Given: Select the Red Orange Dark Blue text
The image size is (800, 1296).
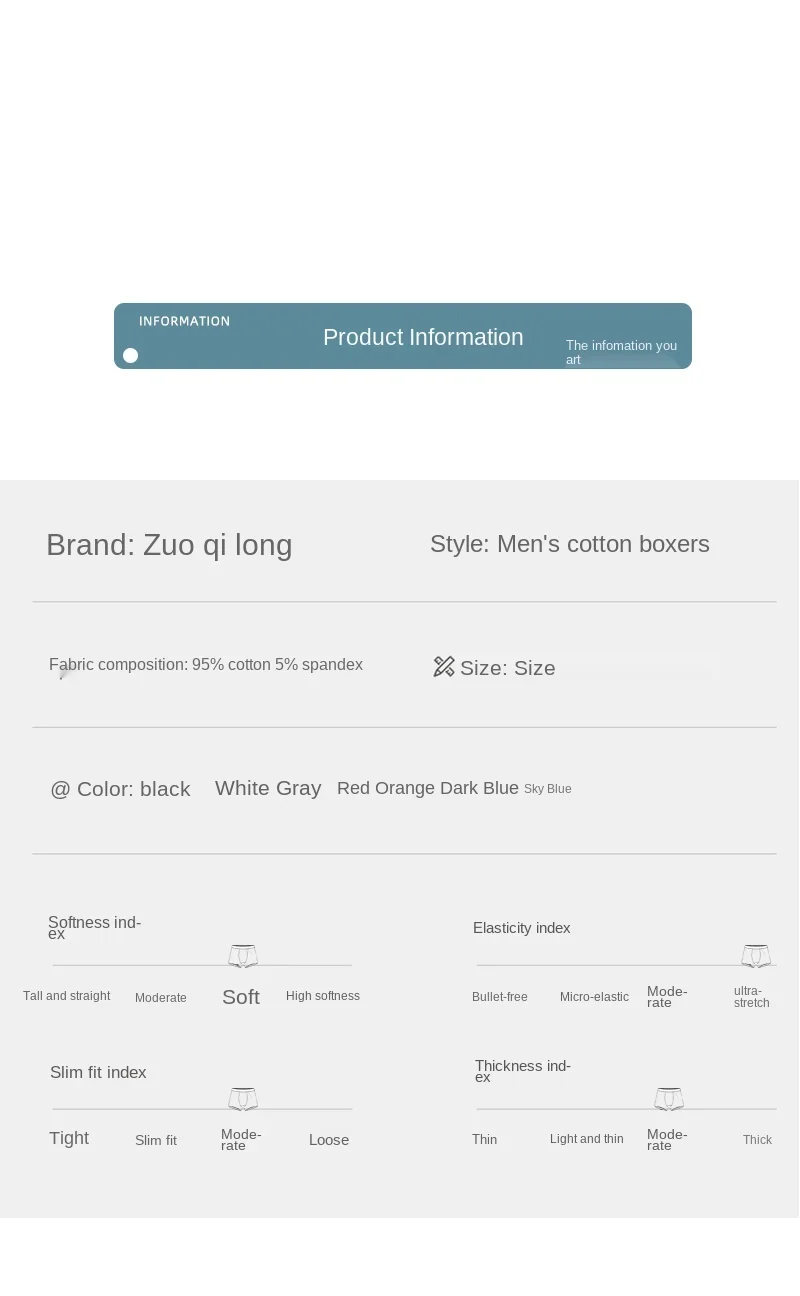Looking at the screenshot, I should click(427, 788).
